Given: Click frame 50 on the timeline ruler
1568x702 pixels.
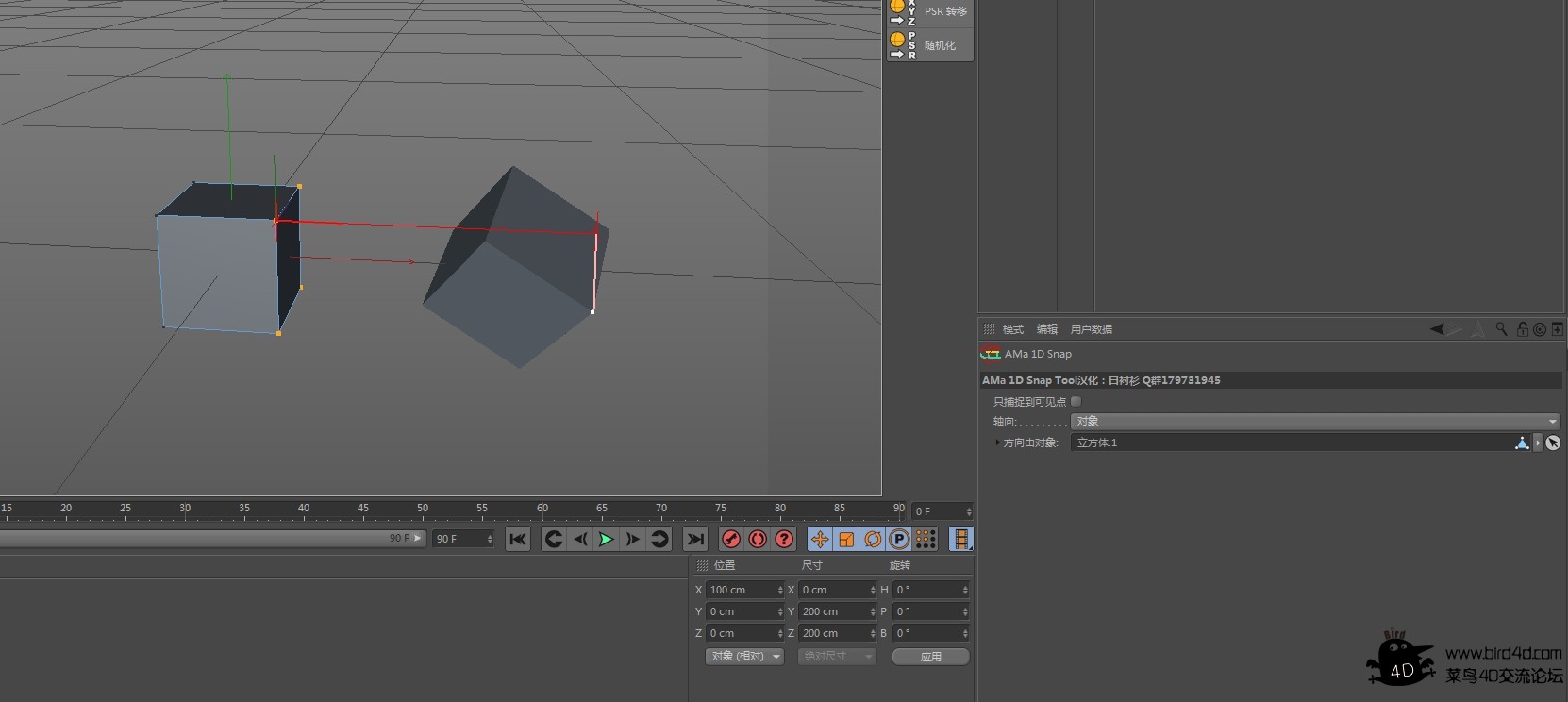Looking at the screenshot, I should tap(423, 509).
